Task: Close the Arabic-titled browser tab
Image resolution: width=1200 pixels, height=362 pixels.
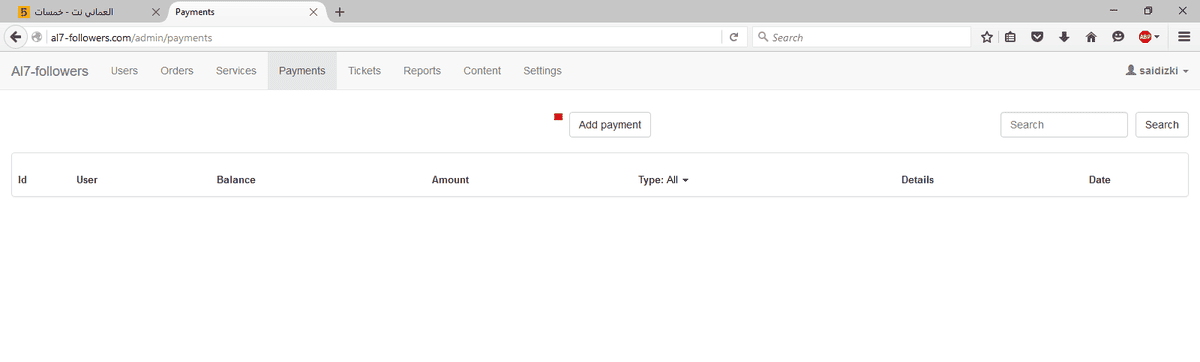Action: click(x=155, y=12)
